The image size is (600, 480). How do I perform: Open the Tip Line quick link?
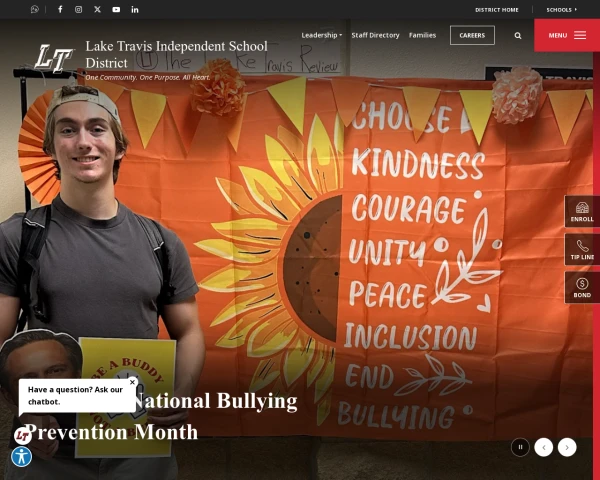click(582, 250)
